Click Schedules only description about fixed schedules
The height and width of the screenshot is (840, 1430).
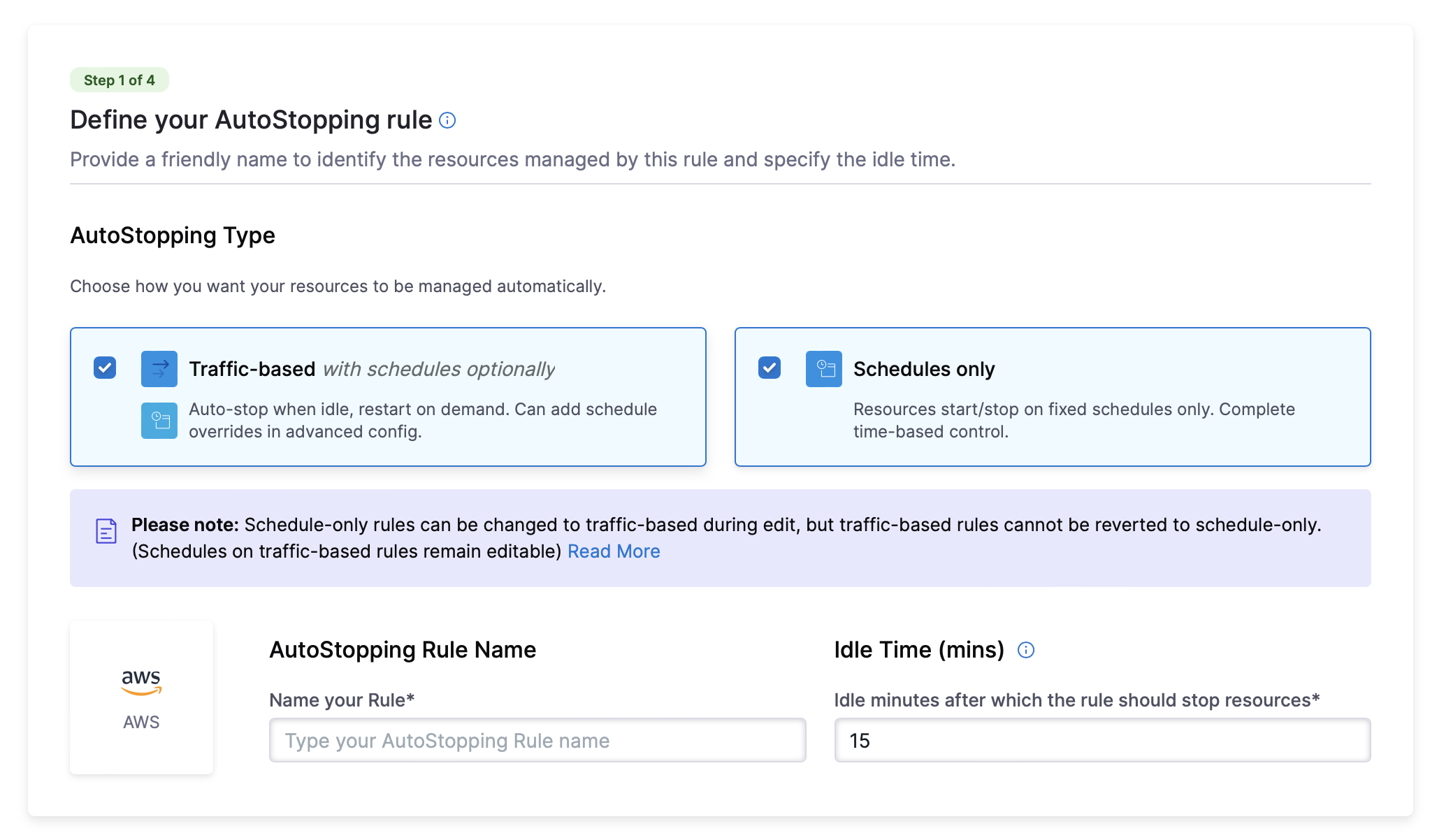(x=1074, y=420)
